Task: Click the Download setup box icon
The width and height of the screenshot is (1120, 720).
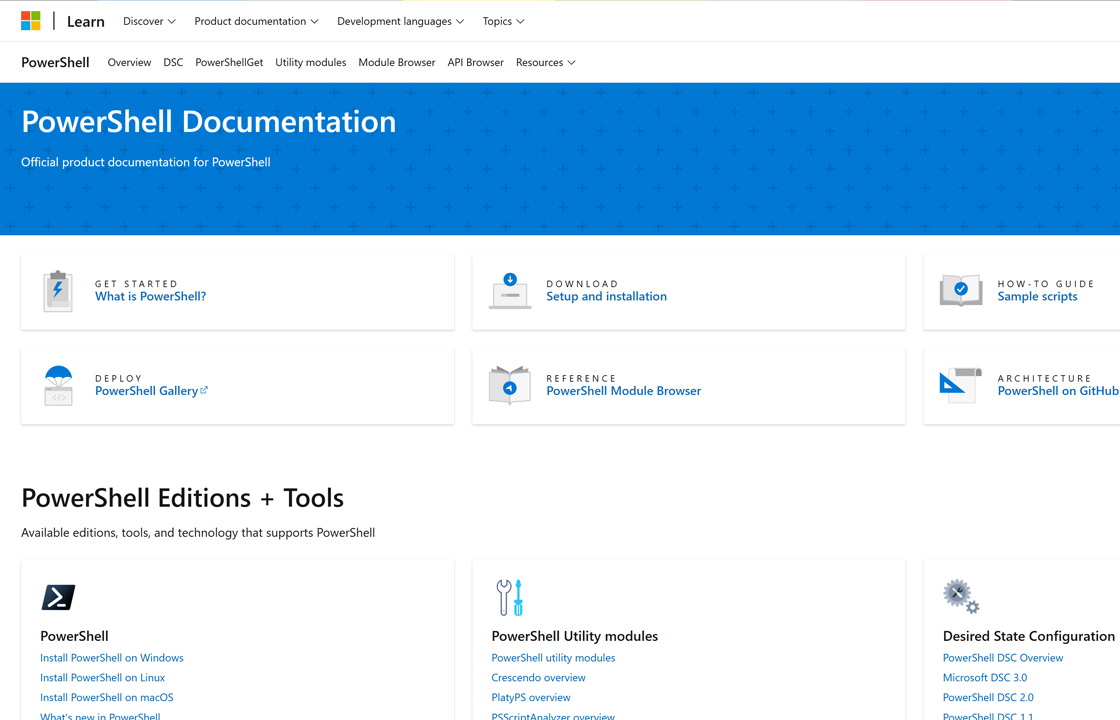Action: (x=510, y=291)
